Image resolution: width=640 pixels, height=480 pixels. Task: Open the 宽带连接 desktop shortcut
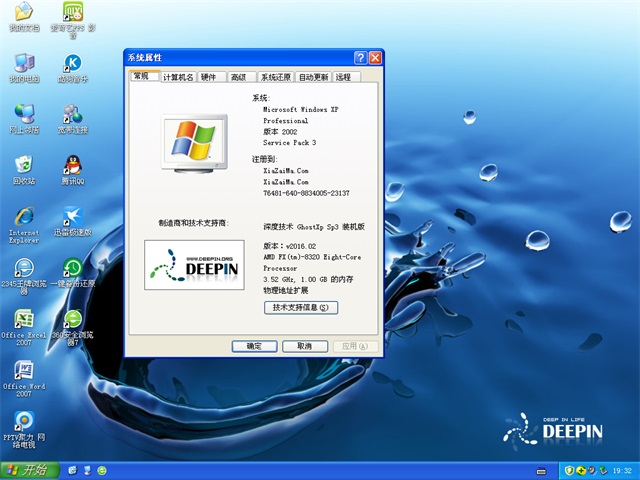pyautogui.click(x=72, y=114)
